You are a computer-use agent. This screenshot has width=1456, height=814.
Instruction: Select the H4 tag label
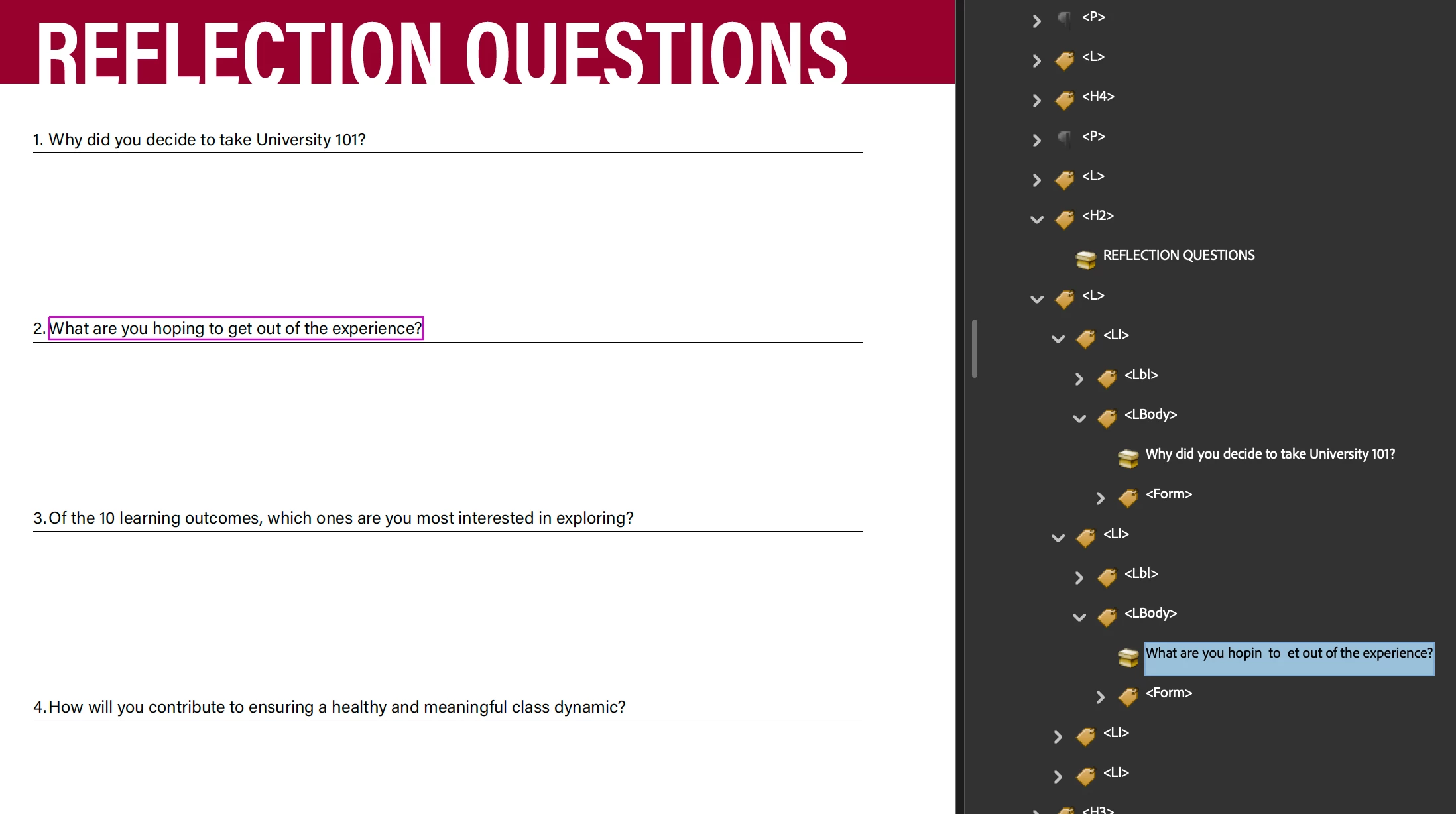pyautogui.click(x=1098, y=96)
